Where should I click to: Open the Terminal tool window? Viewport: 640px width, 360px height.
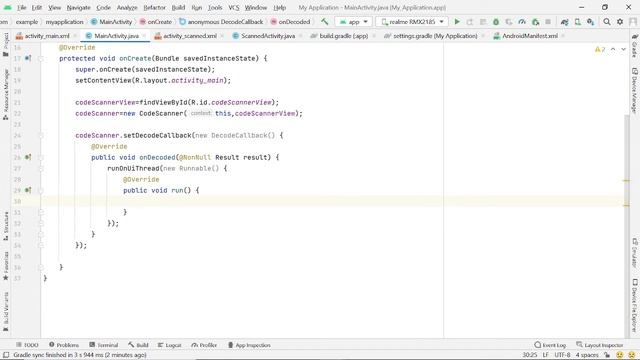click(103, 345)
